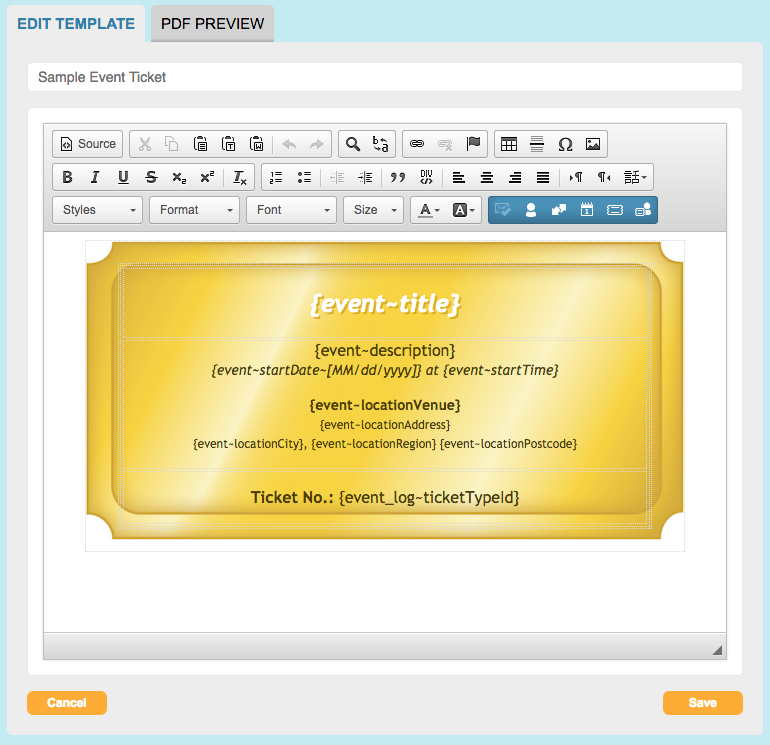Expand the Format dropdown
The height and width of the screenshot is (745, 770).
coord(194,210)
